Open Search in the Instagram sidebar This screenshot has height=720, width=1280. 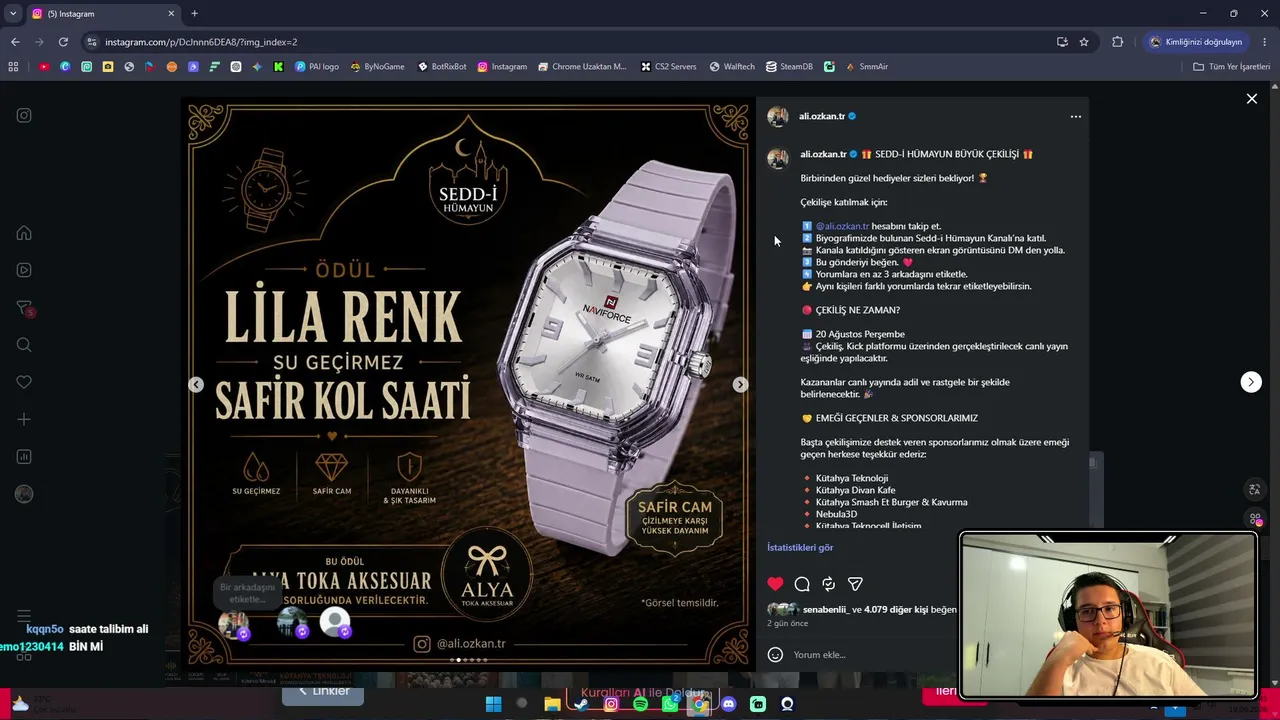(x=24, y=345)
